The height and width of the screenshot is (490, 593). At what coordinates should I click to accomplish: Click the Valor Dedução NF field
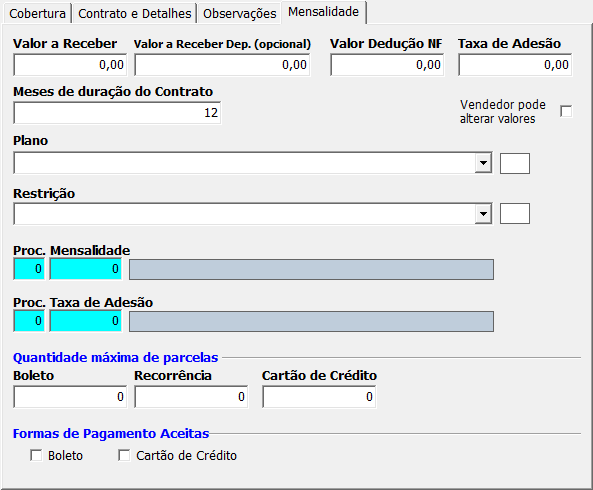pos(387,65)
